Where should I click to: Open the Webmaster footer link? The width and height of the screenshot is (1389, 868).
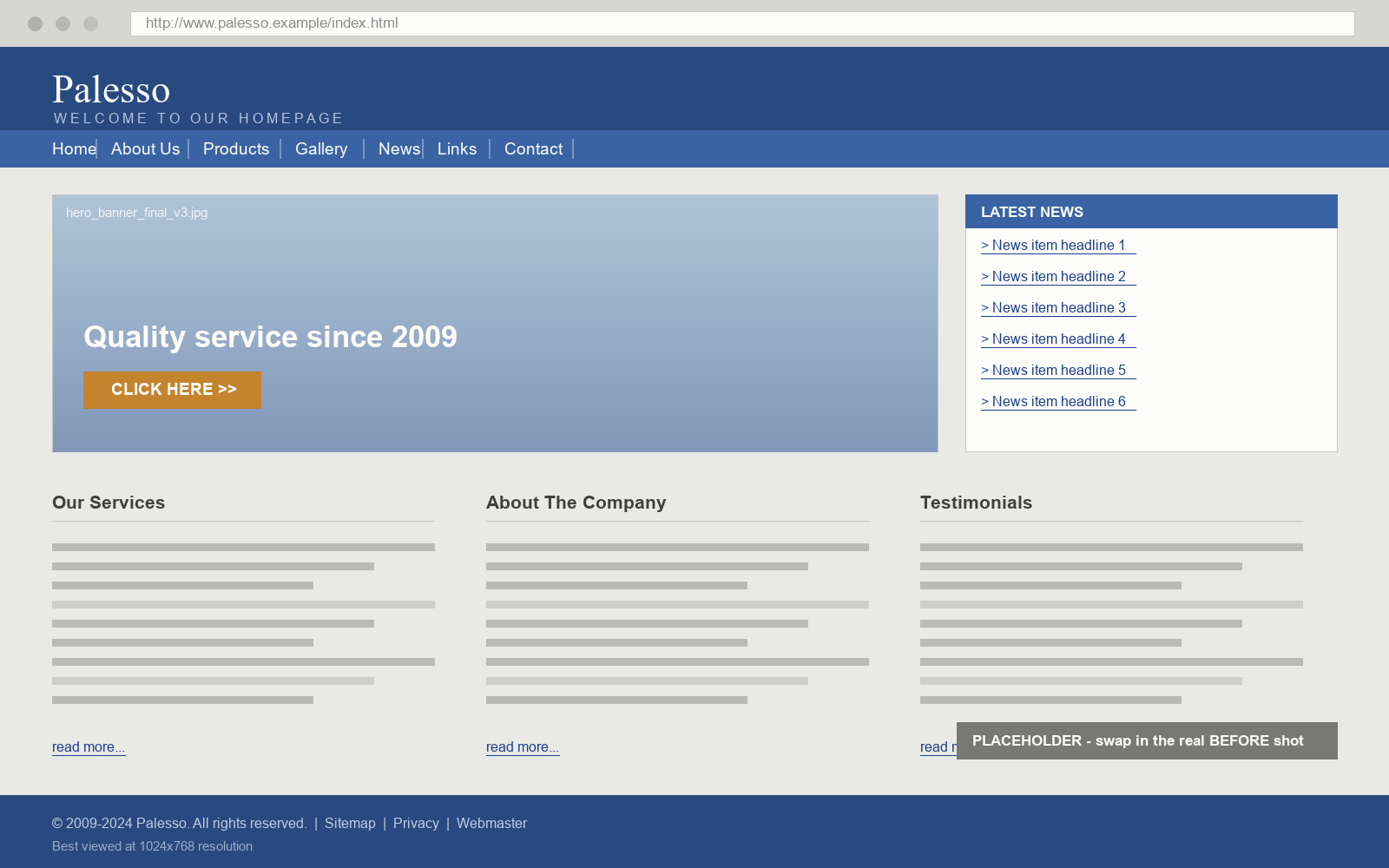point(491,824)
